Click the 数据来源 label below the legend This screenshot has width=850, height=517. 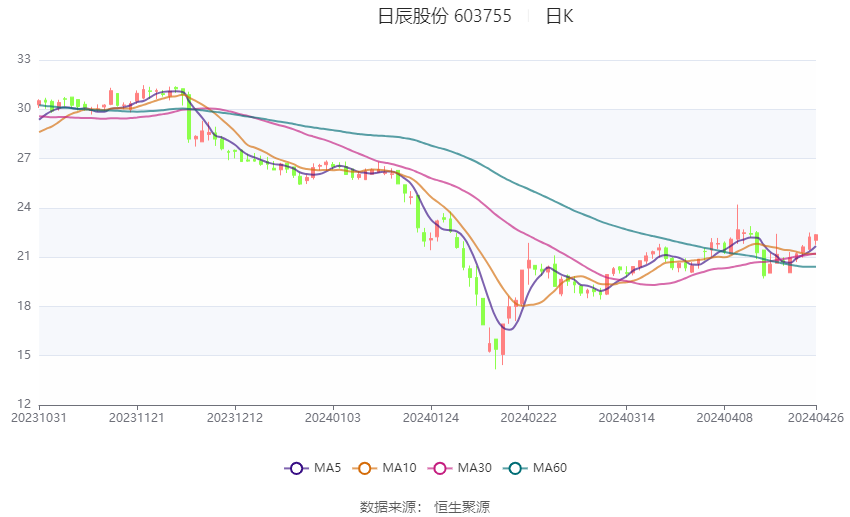pyautogui.click(x=391, y=507)
